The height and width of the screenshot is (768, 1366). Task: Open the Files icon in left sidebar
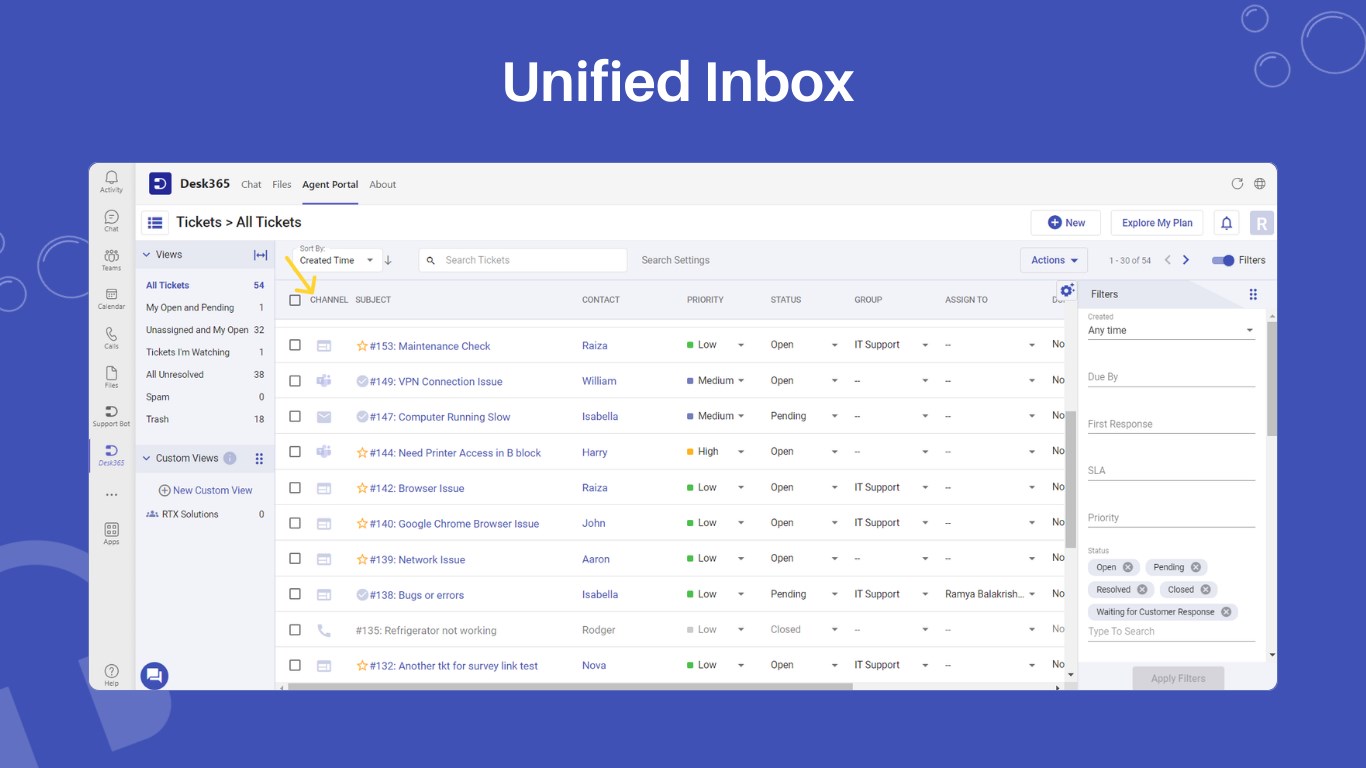coord(111,377)
